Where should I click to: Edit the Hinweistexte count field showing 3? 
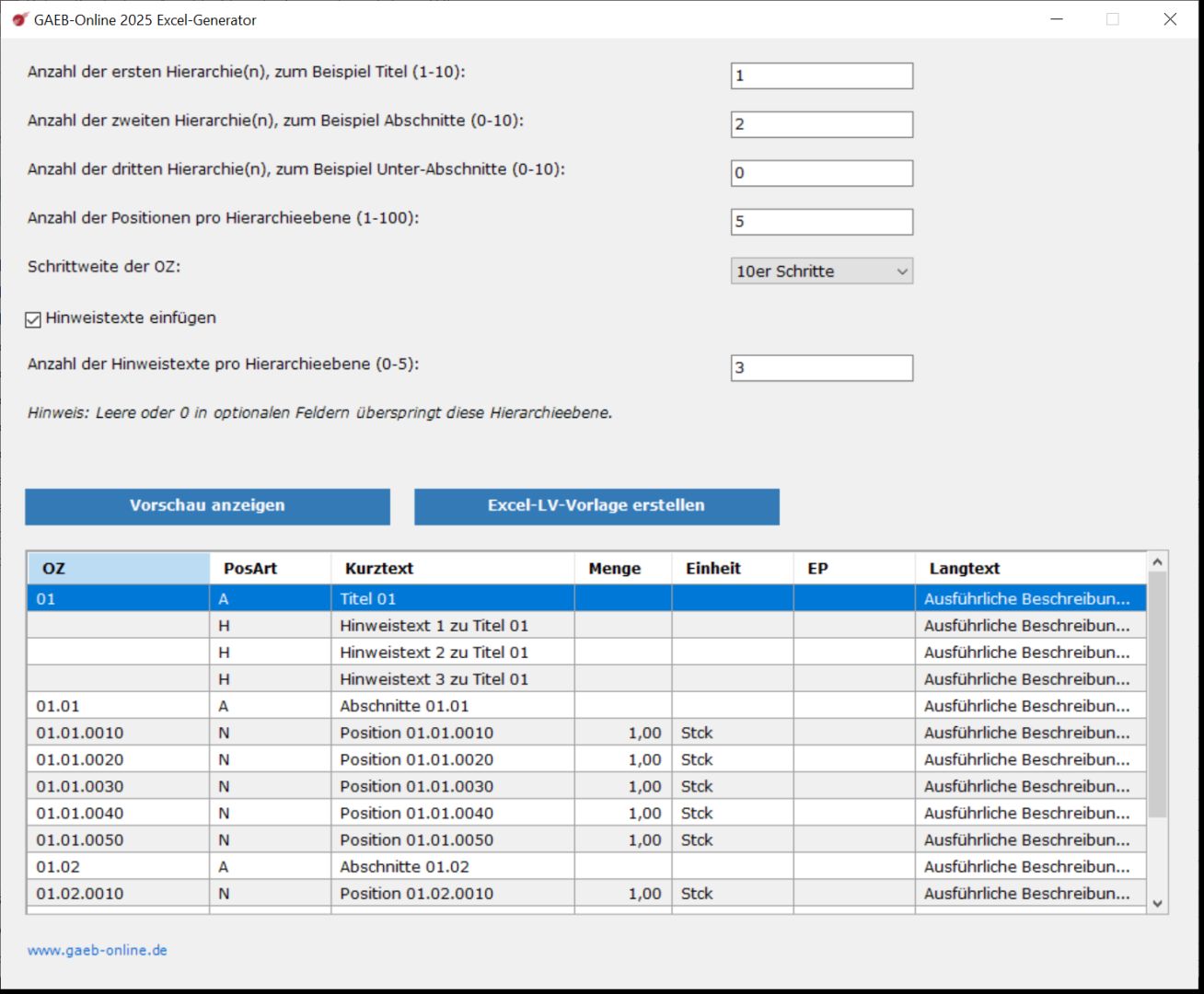pos(820,368)
